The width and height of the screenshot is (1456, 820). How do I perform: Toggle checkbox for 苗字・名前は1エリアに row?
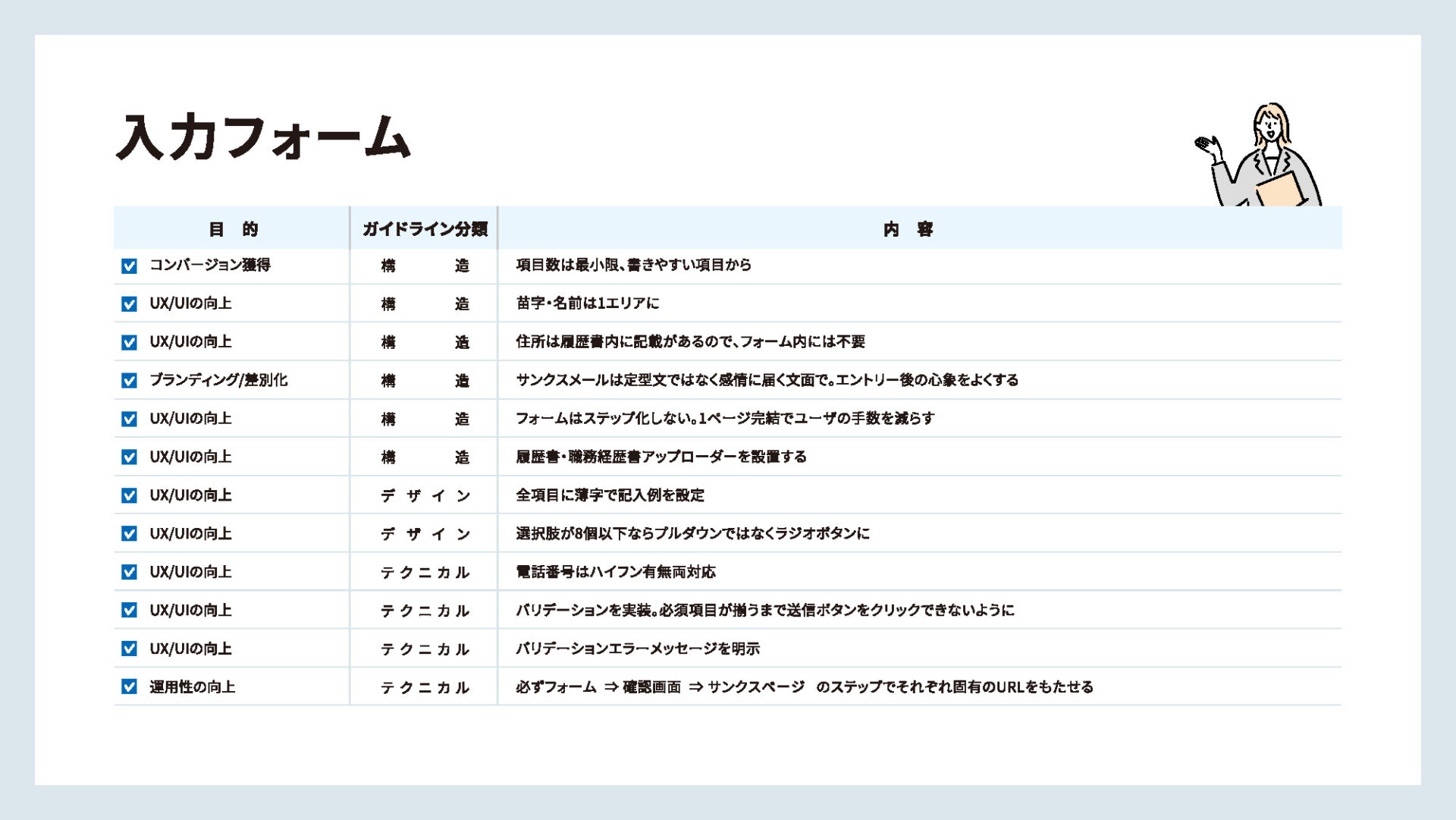tap(129, 304)
